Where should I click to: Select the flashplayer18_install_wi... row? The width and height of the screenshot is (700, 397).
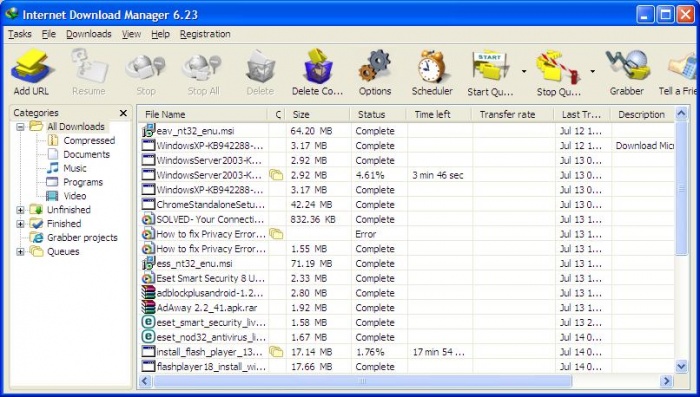tap(406, 367)
